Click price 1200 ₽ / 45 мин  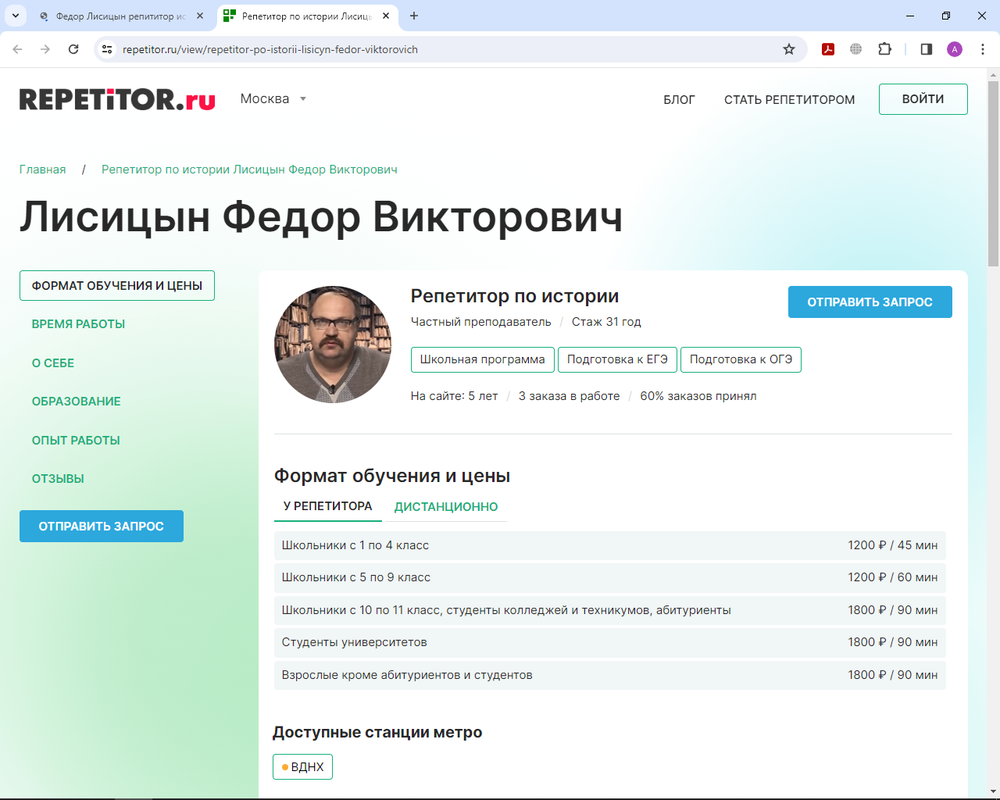point(892,545)
